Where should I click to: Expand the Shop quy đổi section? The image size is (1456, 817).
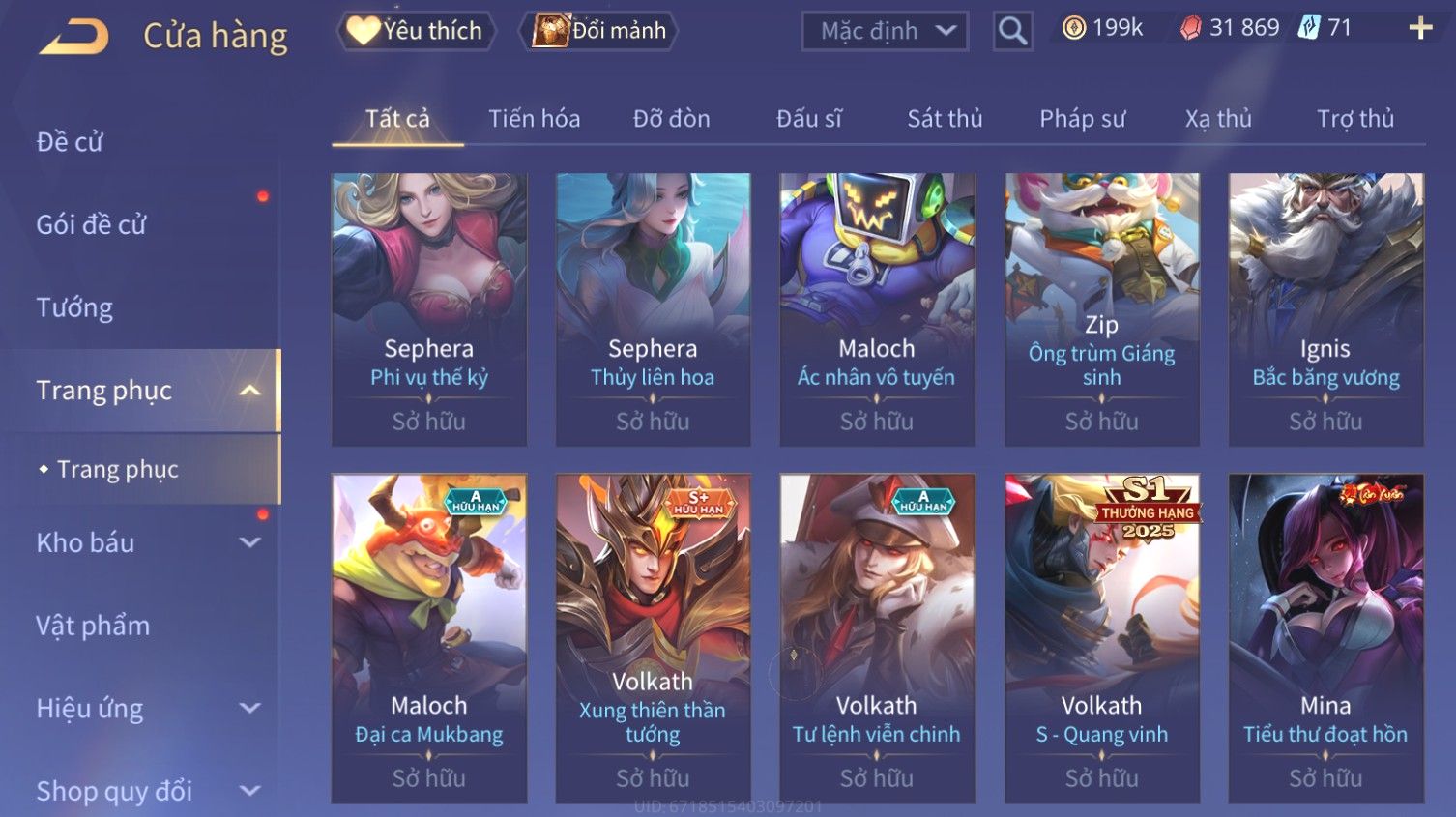point(249,791)
